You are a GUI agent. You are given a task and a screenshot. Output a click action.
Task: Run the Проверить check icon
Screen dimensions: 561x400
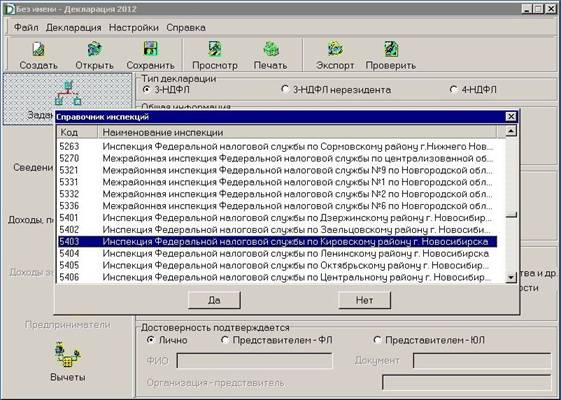[x=391, y=49]
